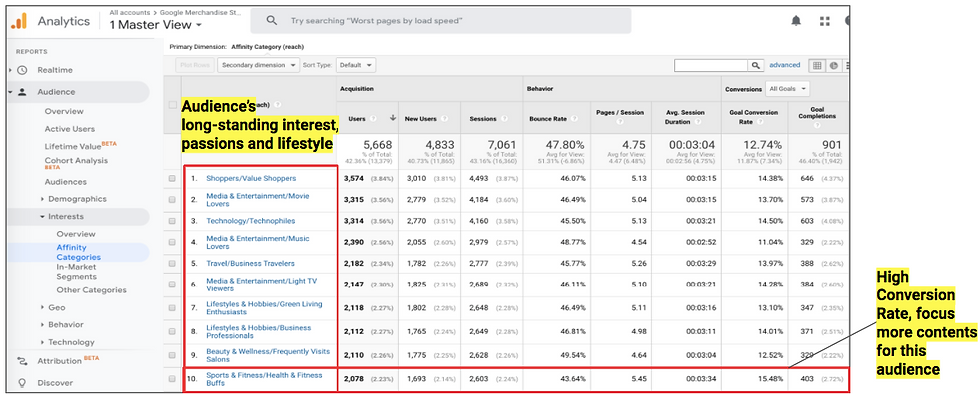Open the apps grid icon
This screenshot has width=980, height=394.
(824, 21)
